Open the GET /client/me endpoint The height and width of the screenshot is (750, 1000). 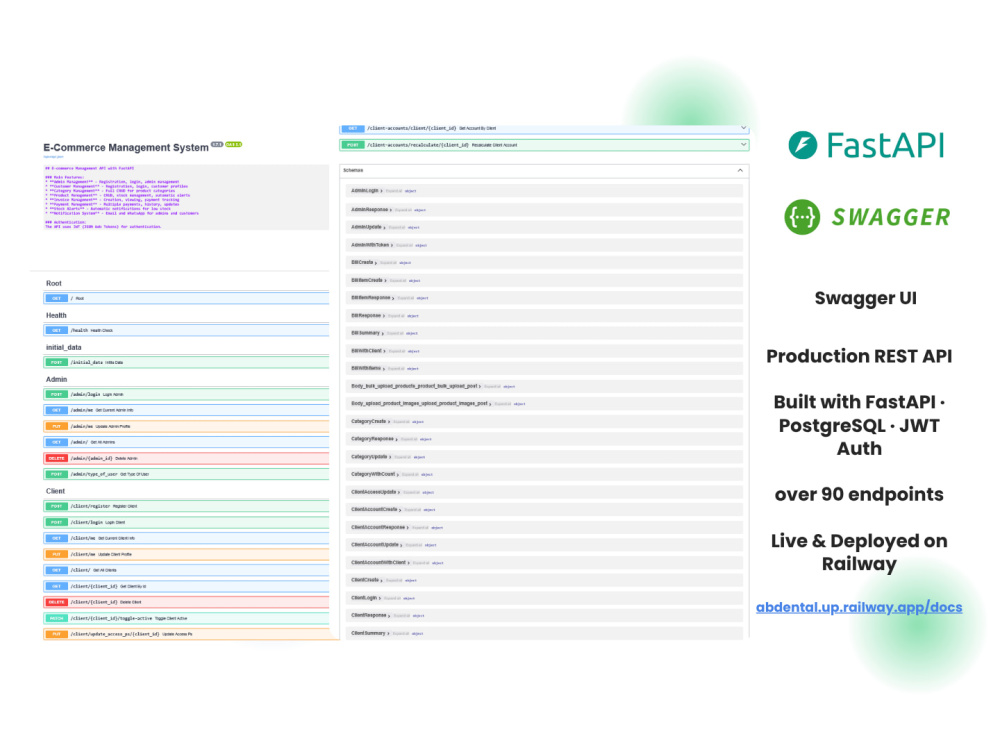click(x=186, y=538)
